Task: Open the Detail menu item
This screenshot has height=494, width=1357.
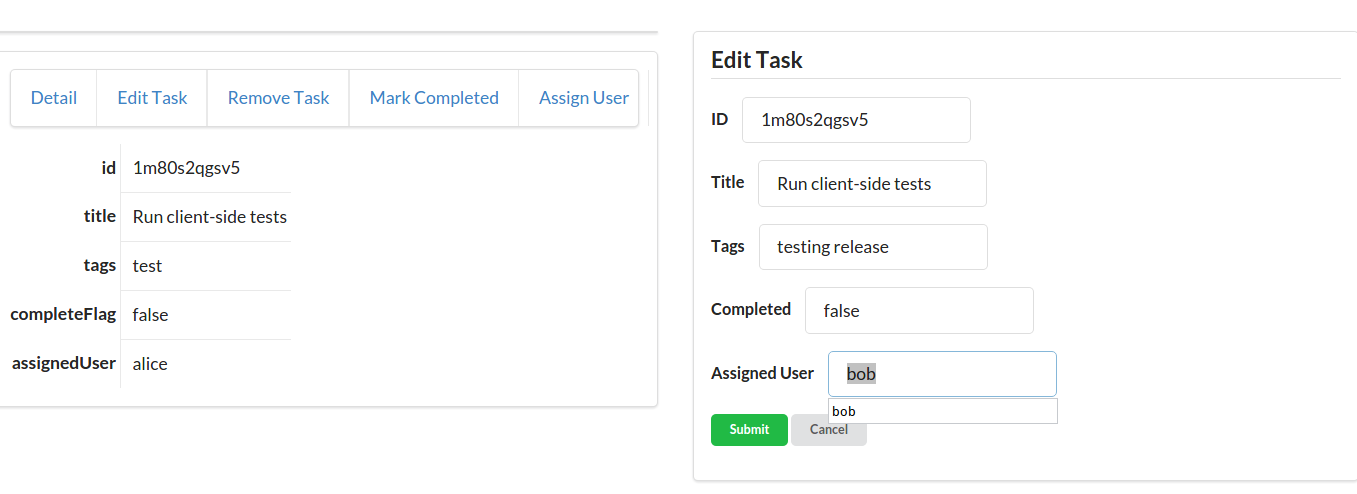Action: click(54, 98)
